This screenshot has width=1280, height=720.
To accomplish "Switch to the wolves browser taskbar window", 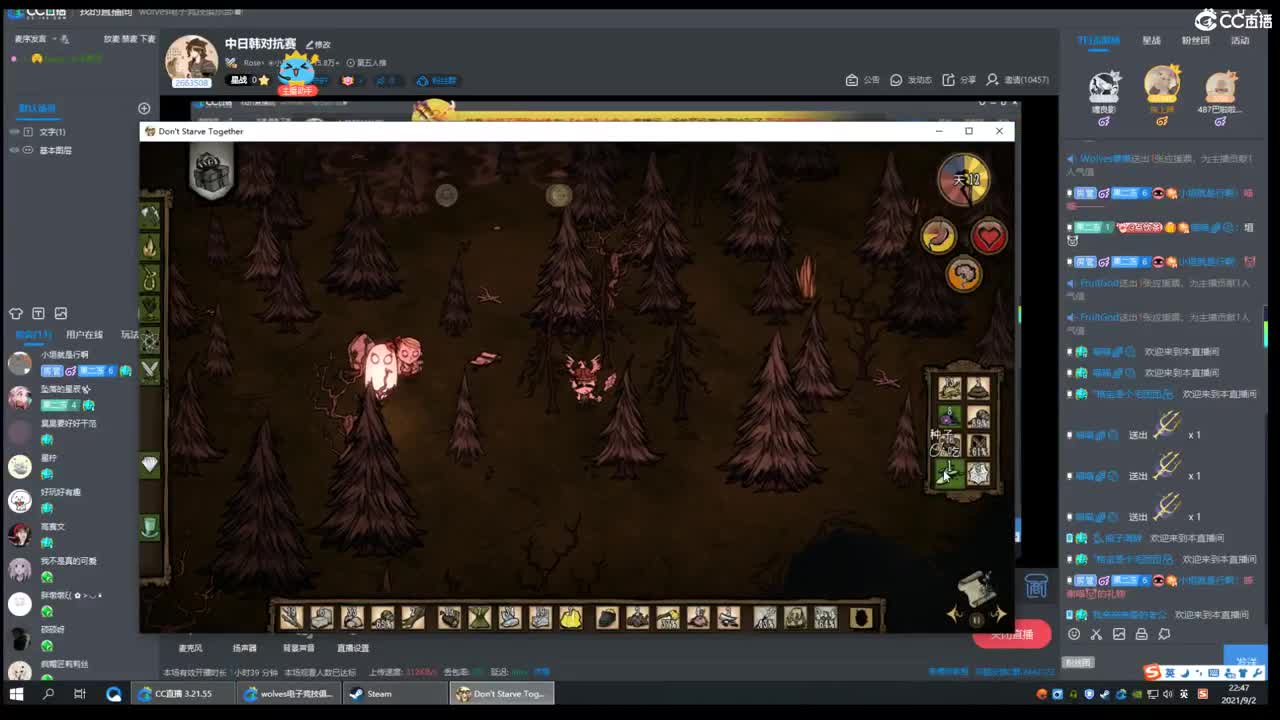I will point(291,693).
